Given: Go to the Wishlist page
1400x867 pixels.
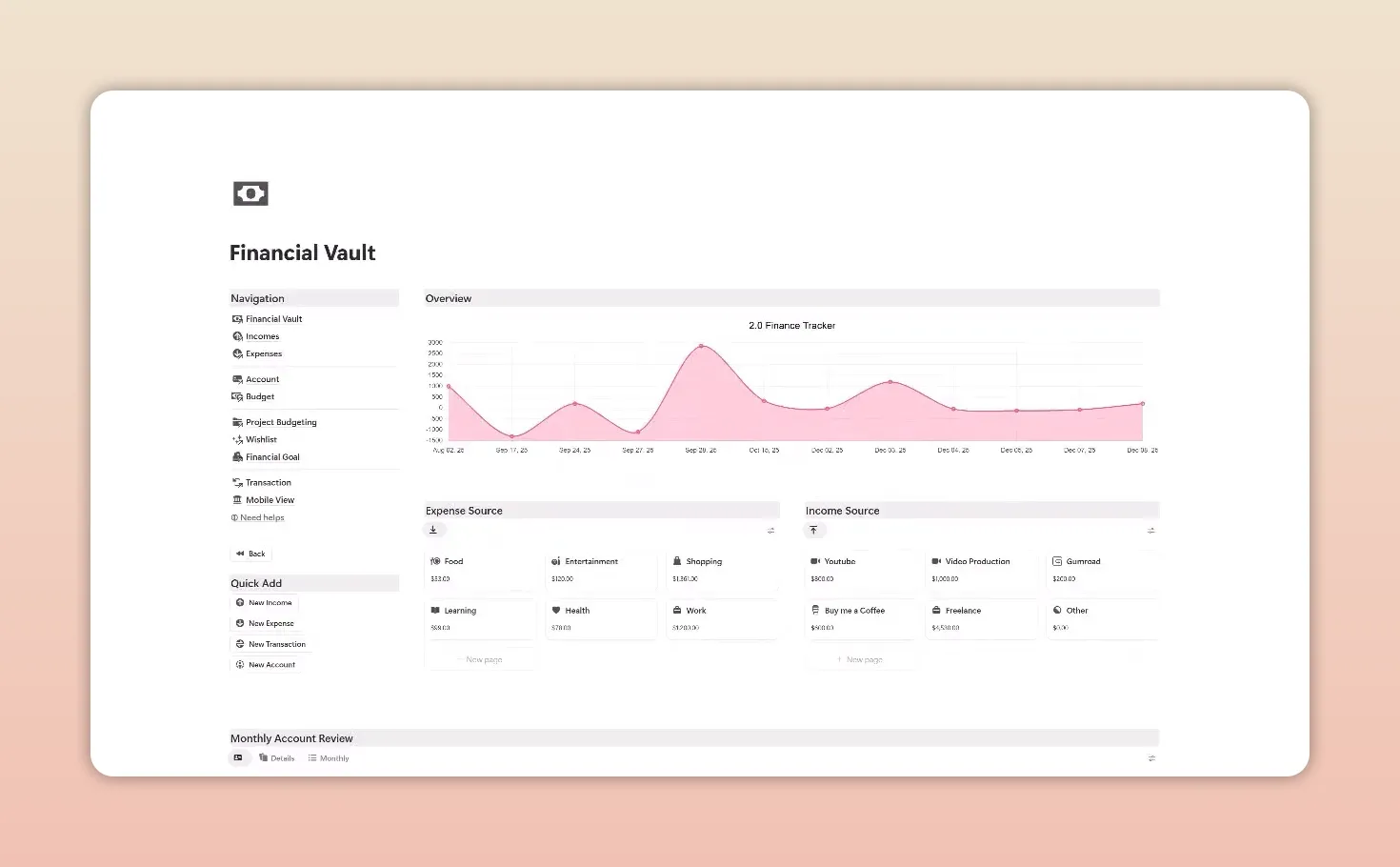Looking at the screenshot, I should pyautogui.click(x=254, y=439).
